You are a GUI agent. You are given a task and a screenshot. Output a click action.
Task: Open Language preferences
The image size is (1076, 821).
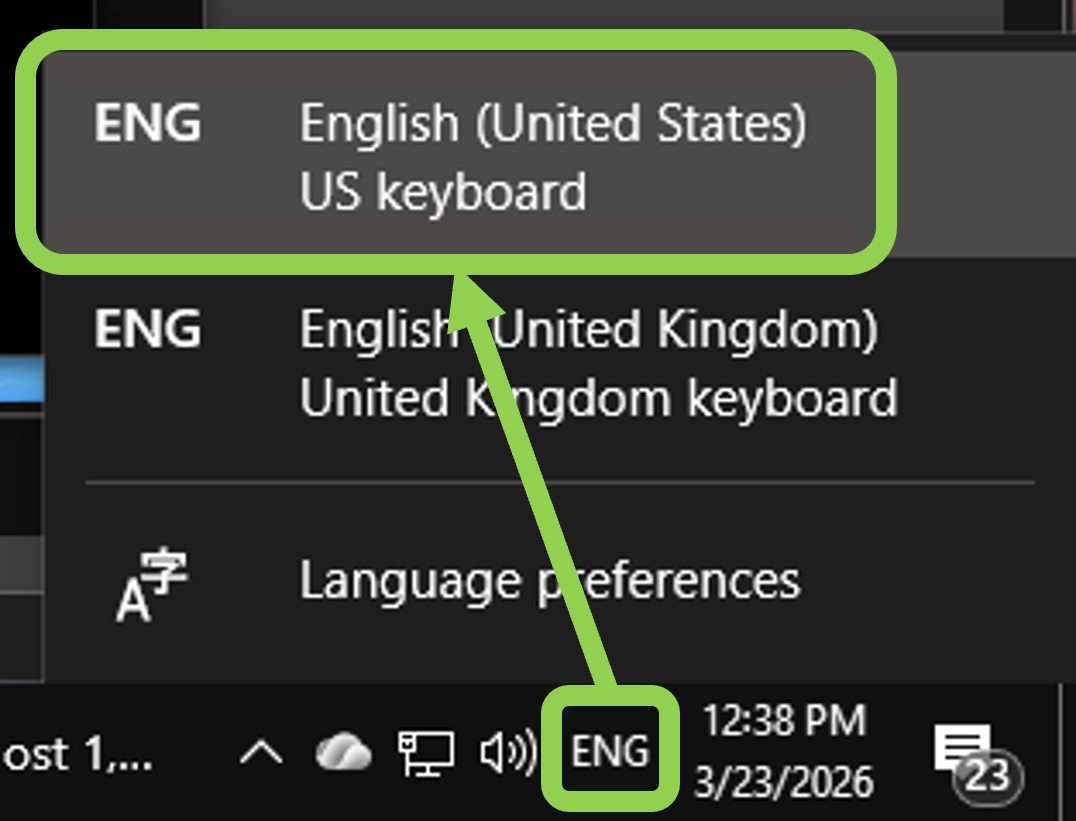click(549, 581)
